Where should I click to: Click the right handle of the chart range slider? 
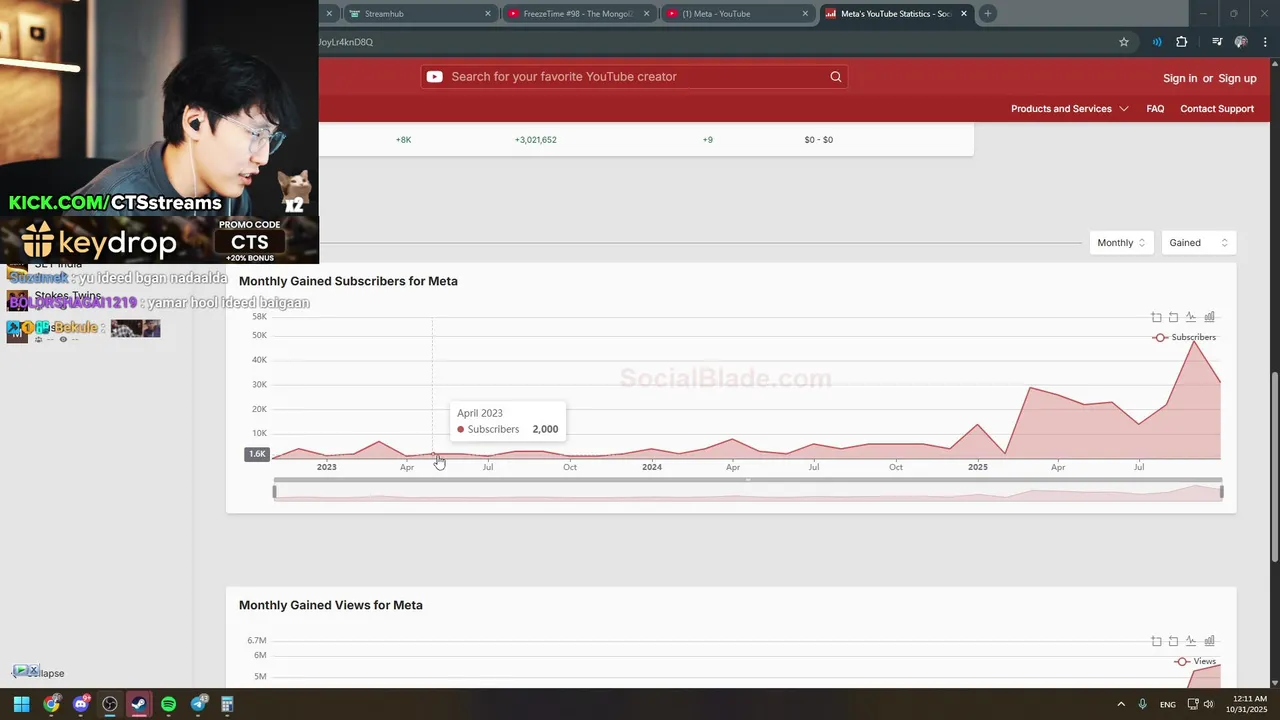1222,491
